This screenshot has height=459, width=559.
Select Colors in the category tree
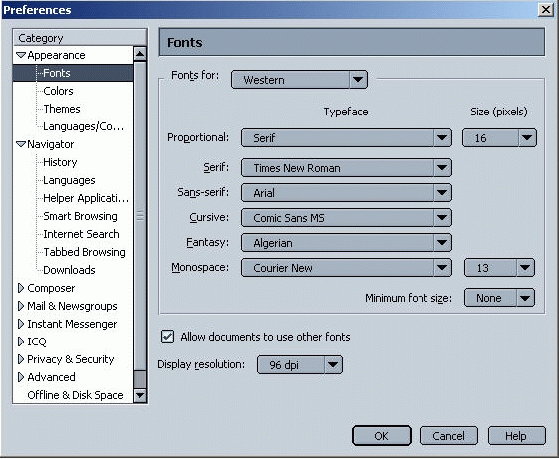coord(58,91)
